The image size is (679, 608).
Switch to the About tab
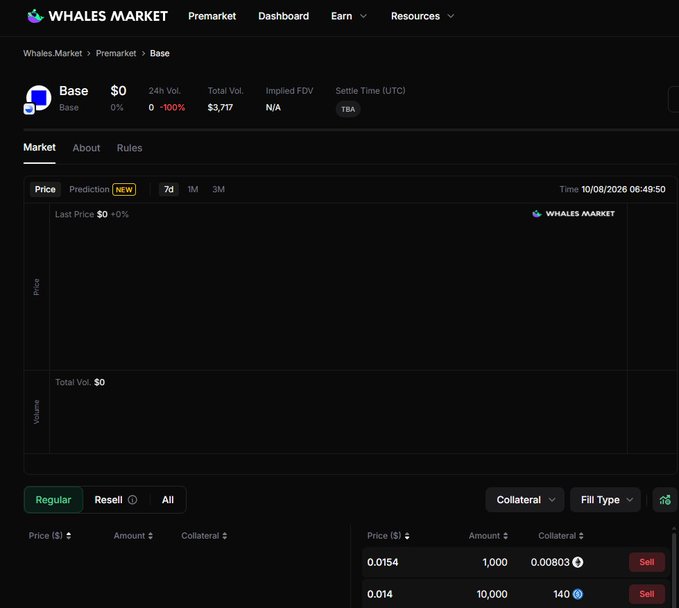tap(86, 148)
